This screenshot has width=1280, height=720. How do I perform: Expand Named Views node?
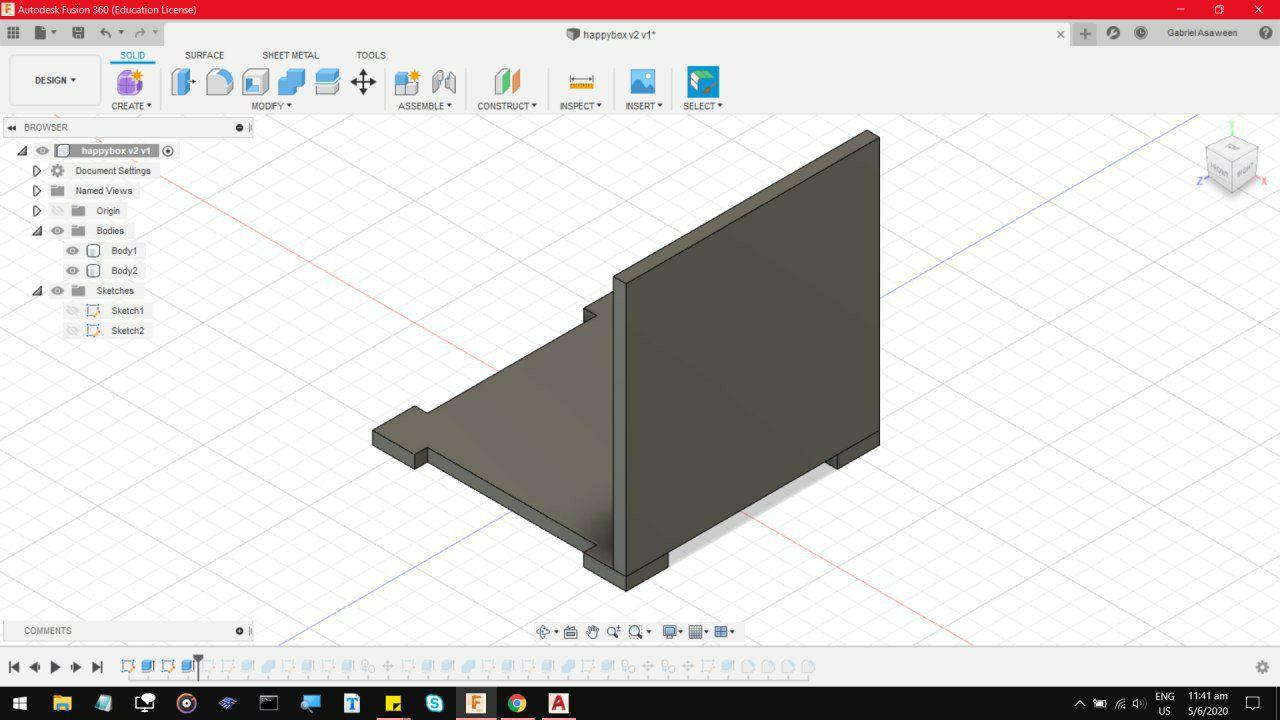[x=37, y=191]
